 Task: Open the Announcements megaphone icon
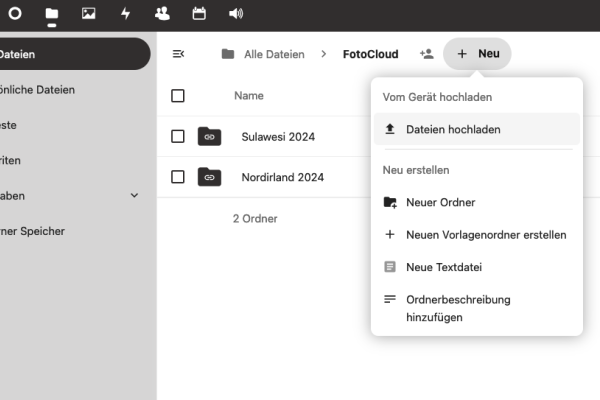coord(235,14)
